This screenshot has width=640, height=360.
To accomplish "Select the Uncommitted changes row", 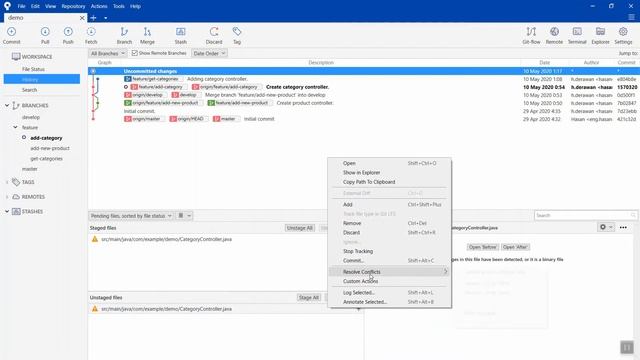I will (364, 71).
